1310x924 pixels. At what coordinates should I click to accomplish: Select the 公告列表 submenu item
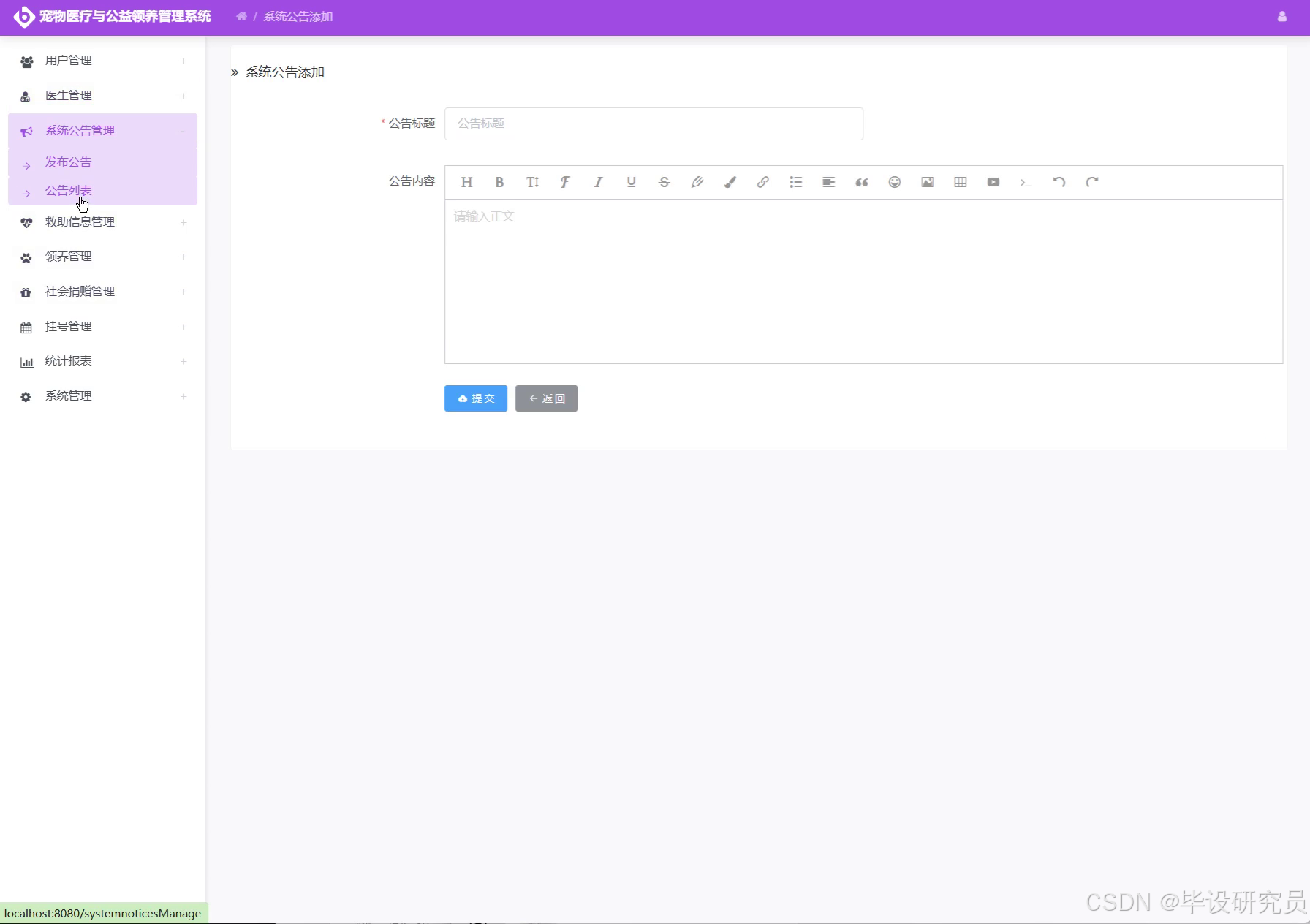102,191
